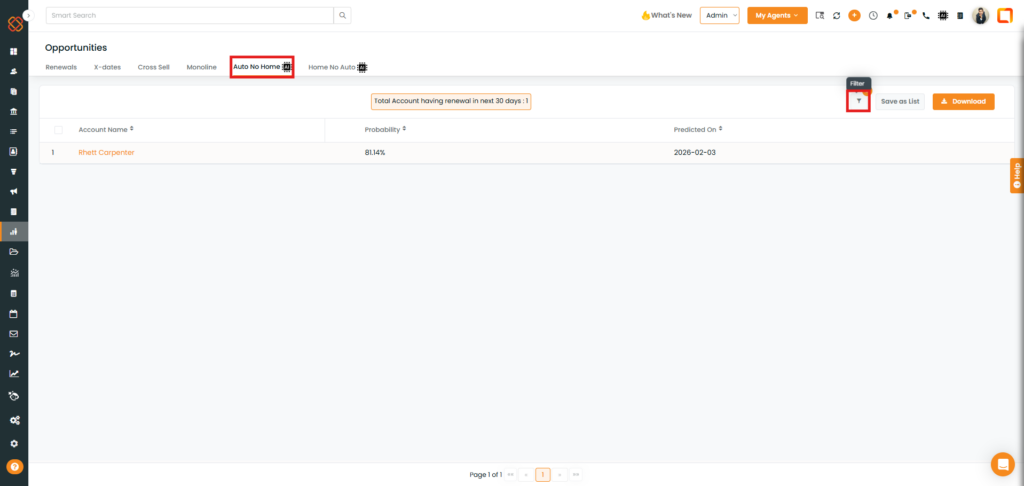Image resolution: width=1024 pixels, height=486 pixels.
Task: Click the refresh icon in top bar
Action: coord(836,16)
